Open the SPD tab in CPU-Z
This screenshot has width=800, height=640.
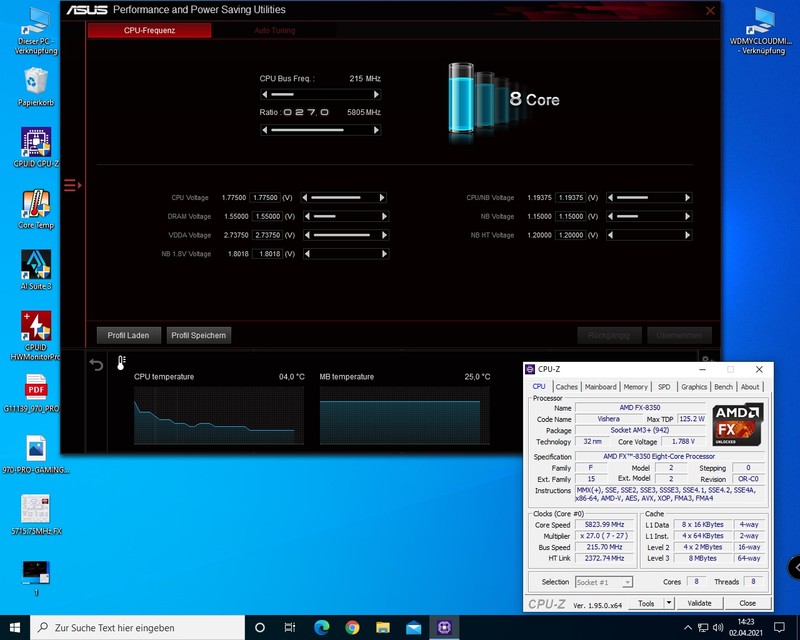coord(664,387)
